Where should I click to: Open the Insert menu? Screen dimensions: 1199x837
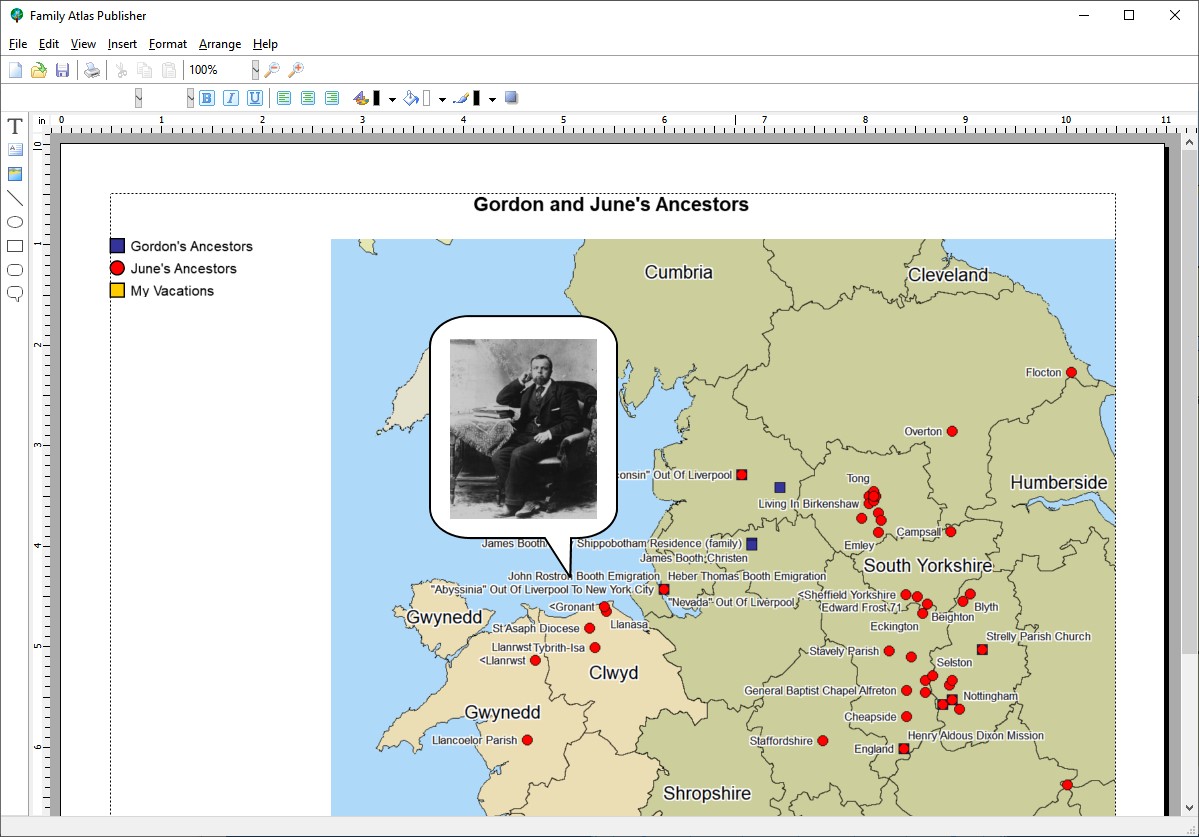122,44
